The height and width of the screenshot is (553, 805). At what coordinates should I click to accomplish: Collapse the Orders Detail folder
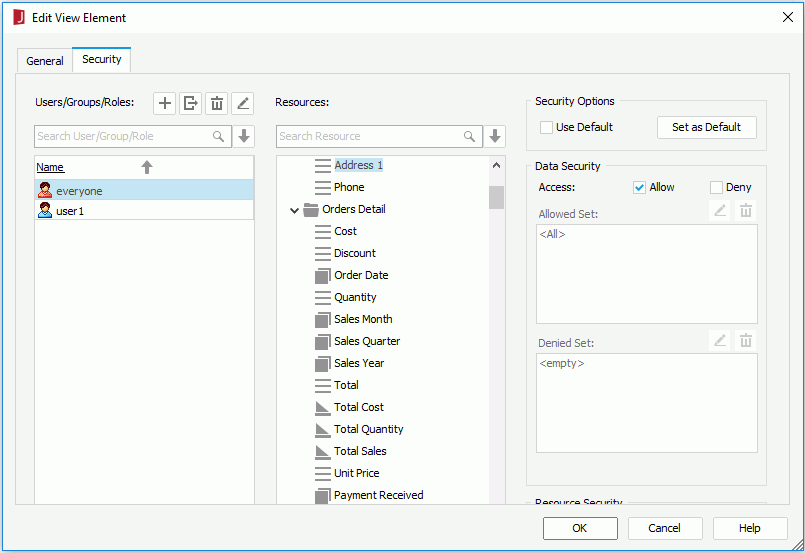coord(294,210)
